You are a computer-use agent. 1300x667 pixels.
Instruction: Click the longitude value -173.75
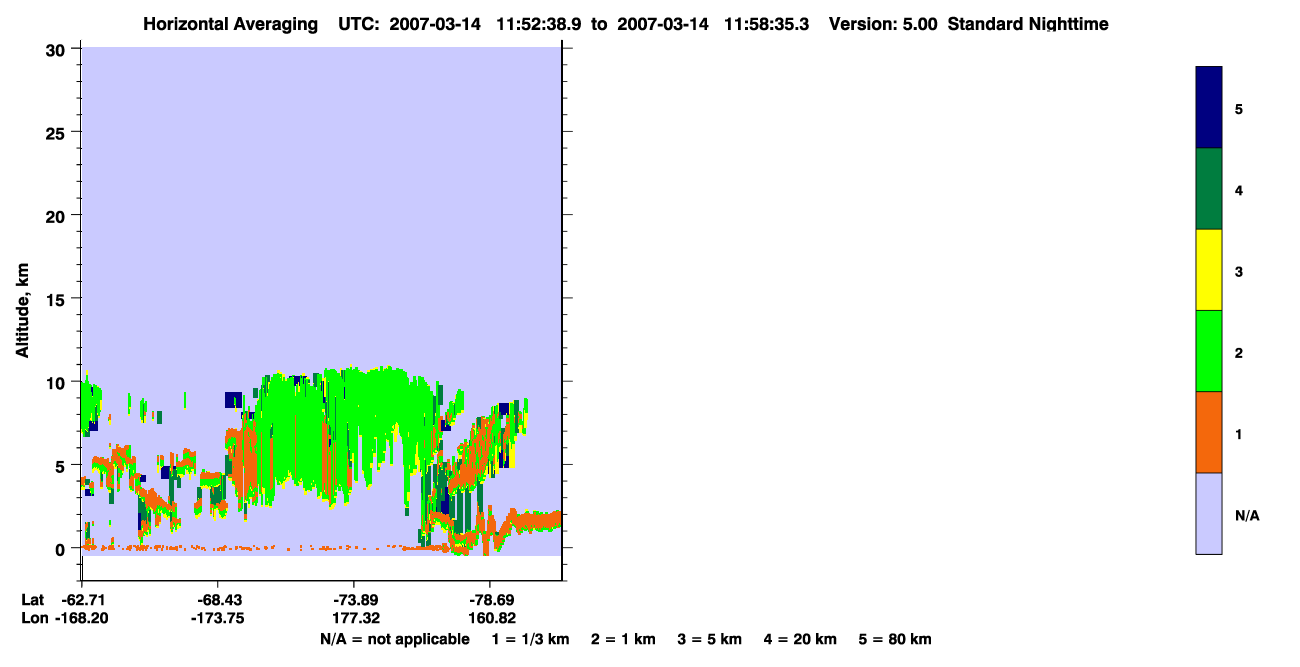point(217,618)
